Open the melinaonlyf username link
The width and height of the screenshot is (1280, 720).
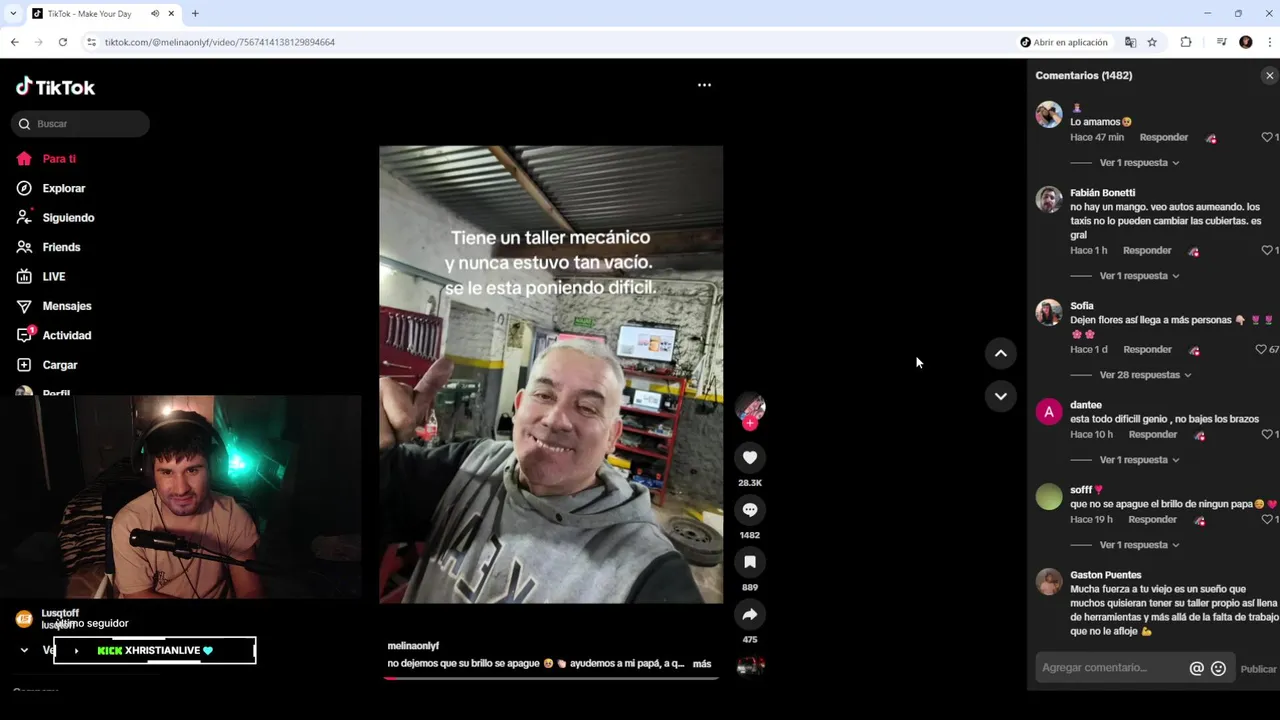413,646
